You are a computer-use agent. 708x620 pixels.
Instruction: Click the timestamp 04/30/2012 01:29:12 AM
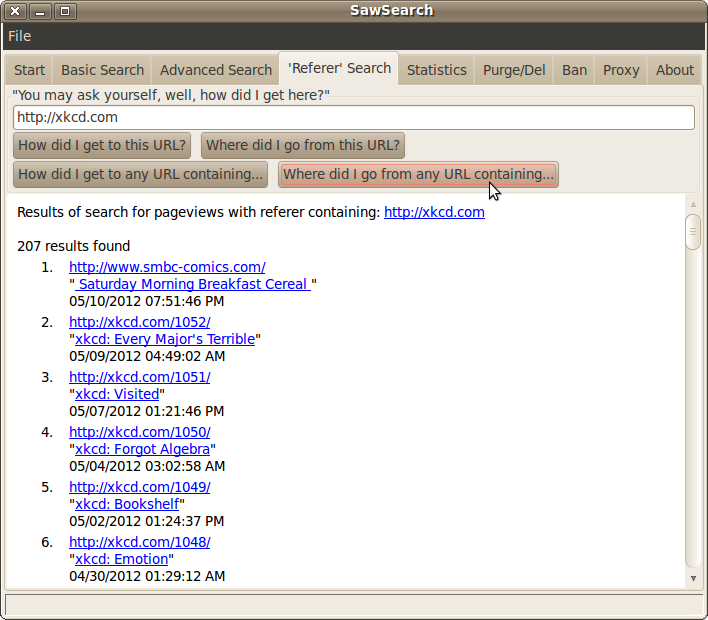pos(147,577)
